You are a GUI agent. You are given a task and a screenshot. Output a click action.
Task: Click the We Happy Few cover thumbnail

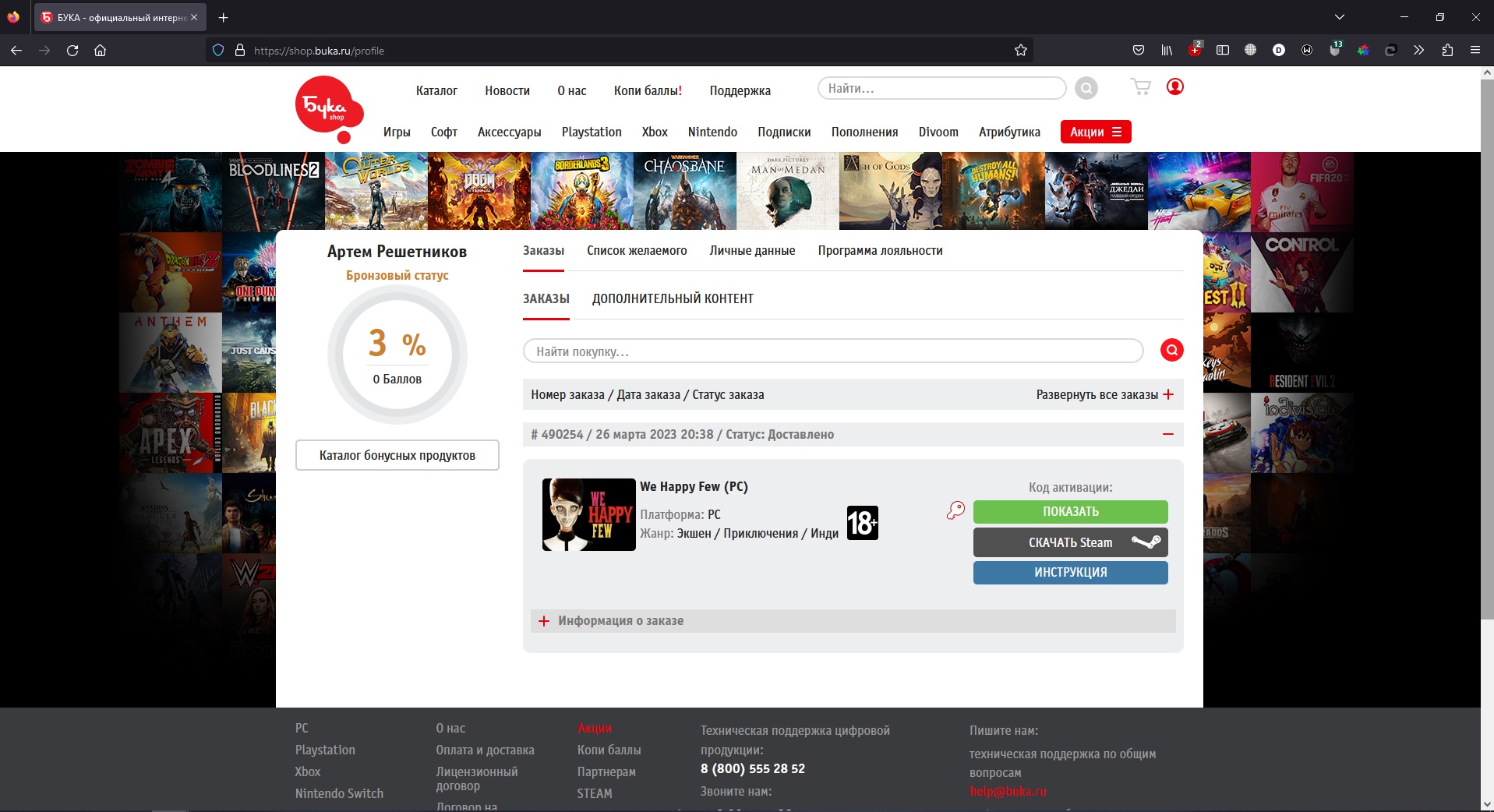pyautogui.click(x=588, y=515)
